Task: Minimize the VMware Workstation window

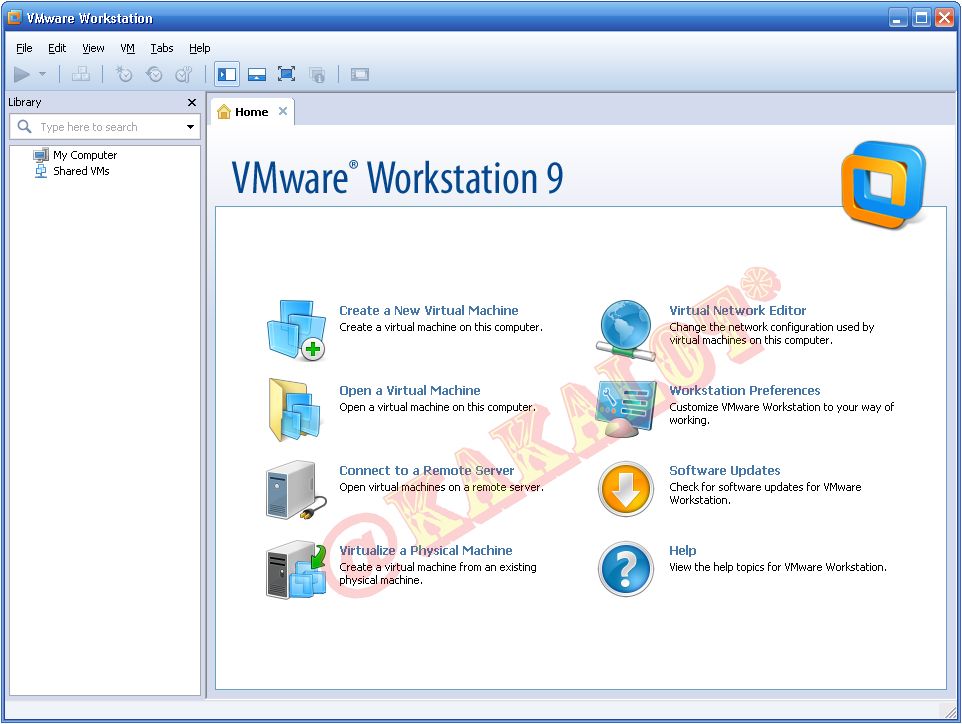Action: (x=898, y=18)
